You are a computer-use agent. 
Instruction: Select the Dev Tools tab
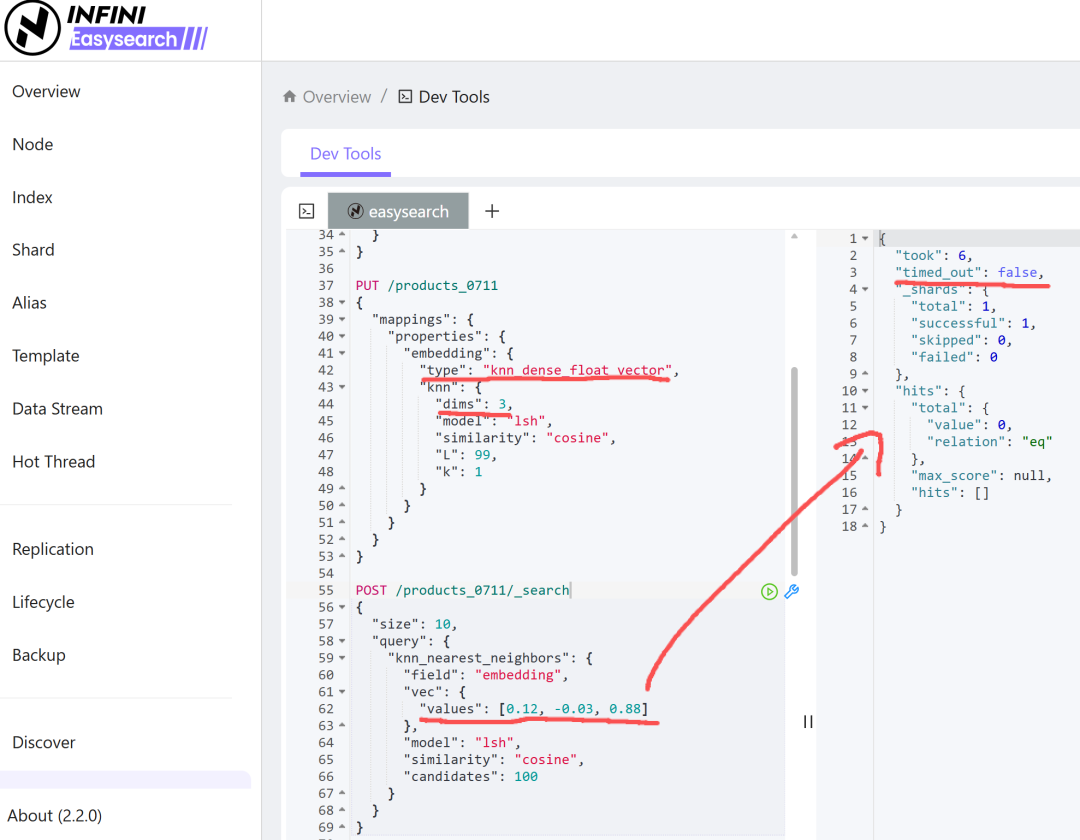coord(345,154)
